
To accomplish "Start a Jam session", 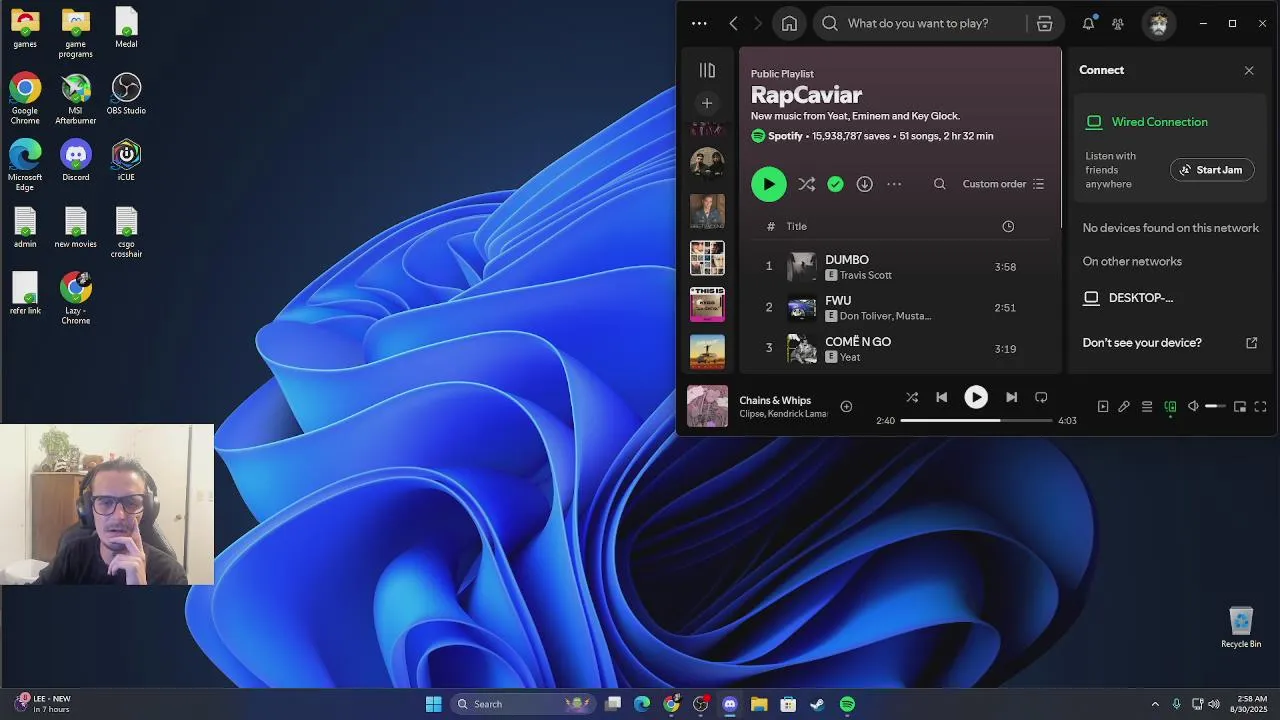I will click(x=1211, y=170).
